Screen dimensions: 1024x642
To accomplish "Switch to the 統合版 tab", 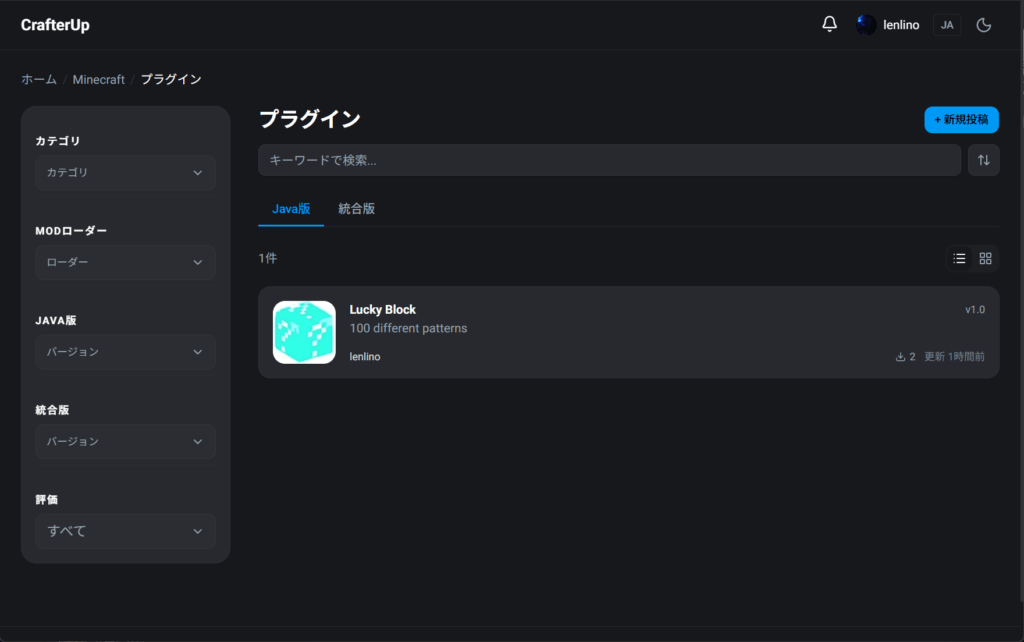I will (357, 209).
